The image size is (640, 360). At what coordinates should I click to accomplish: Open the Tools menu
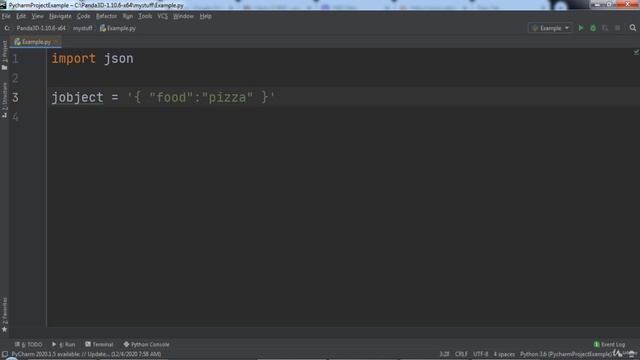(x=145, y=16)
